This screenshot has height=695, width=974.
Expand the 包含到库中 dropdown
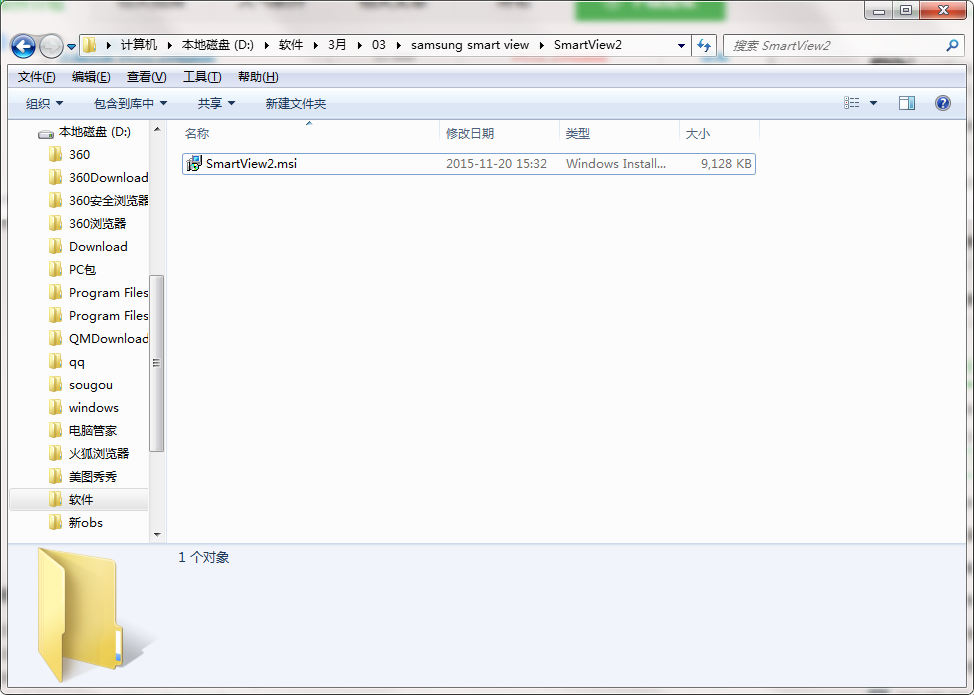(x=130, y=104)
